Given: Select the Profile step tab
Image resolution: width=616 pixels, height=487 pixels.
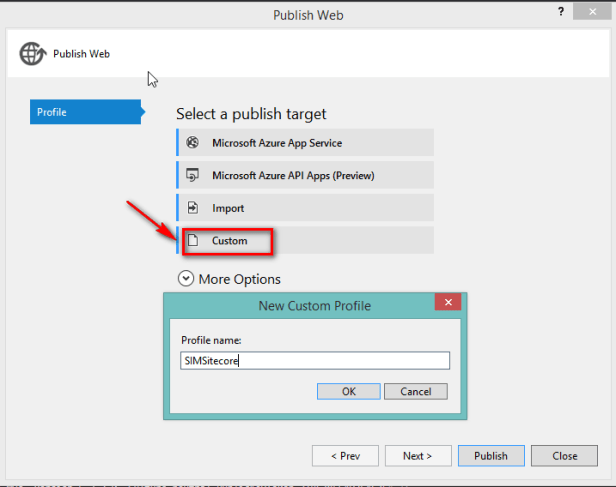Looking at the screenshot, I should 86,112.
